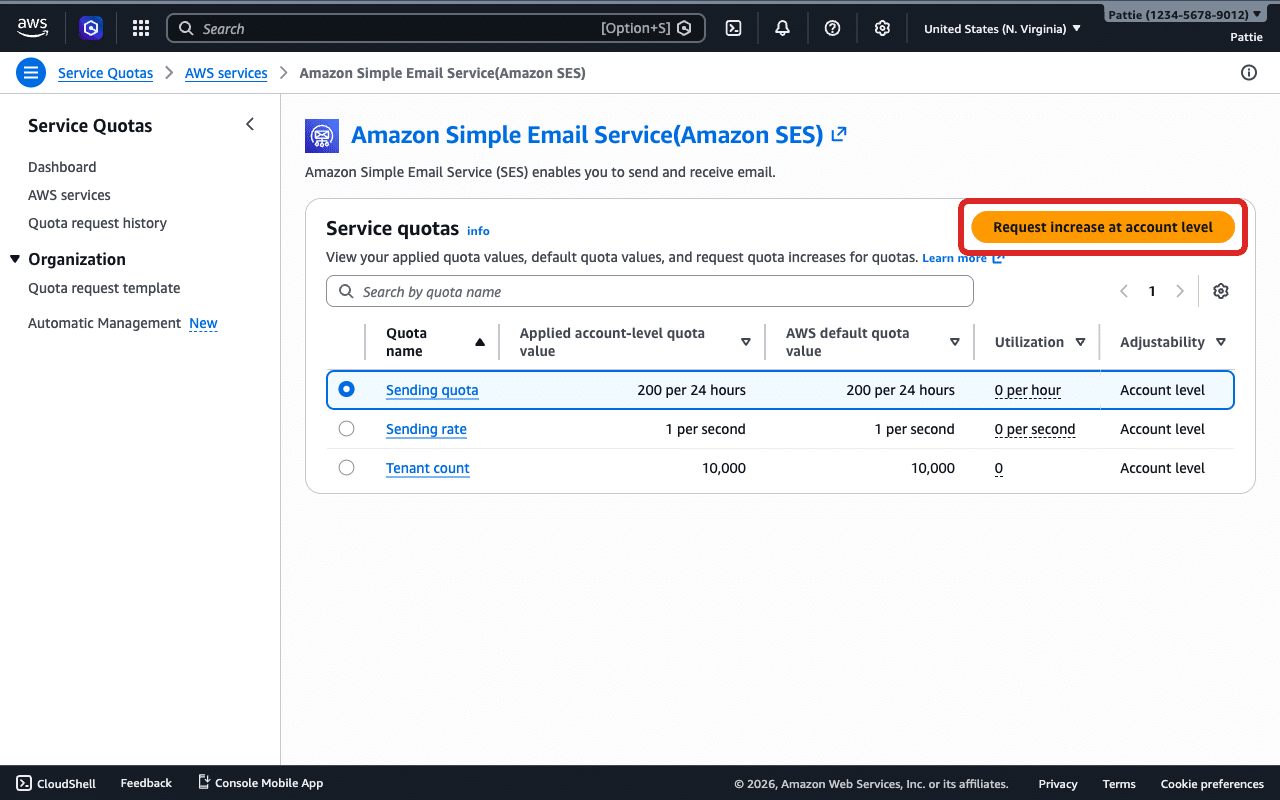Click AWS services breadcrumb link

tap(226, 73)
